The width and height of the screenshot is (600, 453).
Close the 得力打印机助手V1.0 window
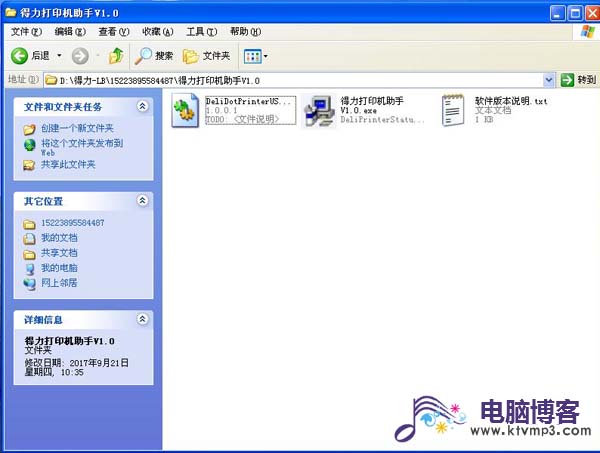tap(593, 13)
